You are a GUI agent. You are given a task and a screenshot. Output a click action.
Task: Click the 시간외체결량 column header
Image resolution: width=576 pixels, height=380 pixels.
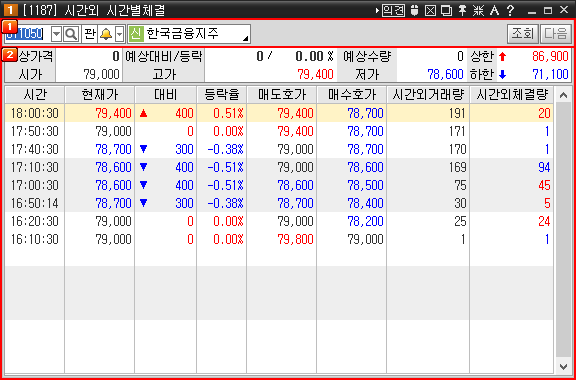[x=511, y=95]
